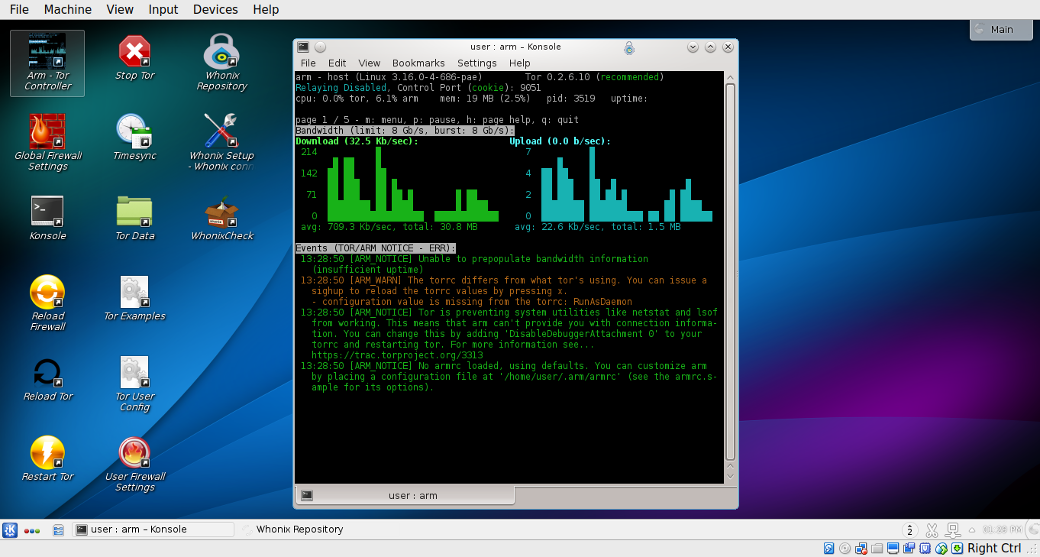1040x557 pixels.
Task: Open User Firewall Settings desktop icon
Action: point(135,464)
